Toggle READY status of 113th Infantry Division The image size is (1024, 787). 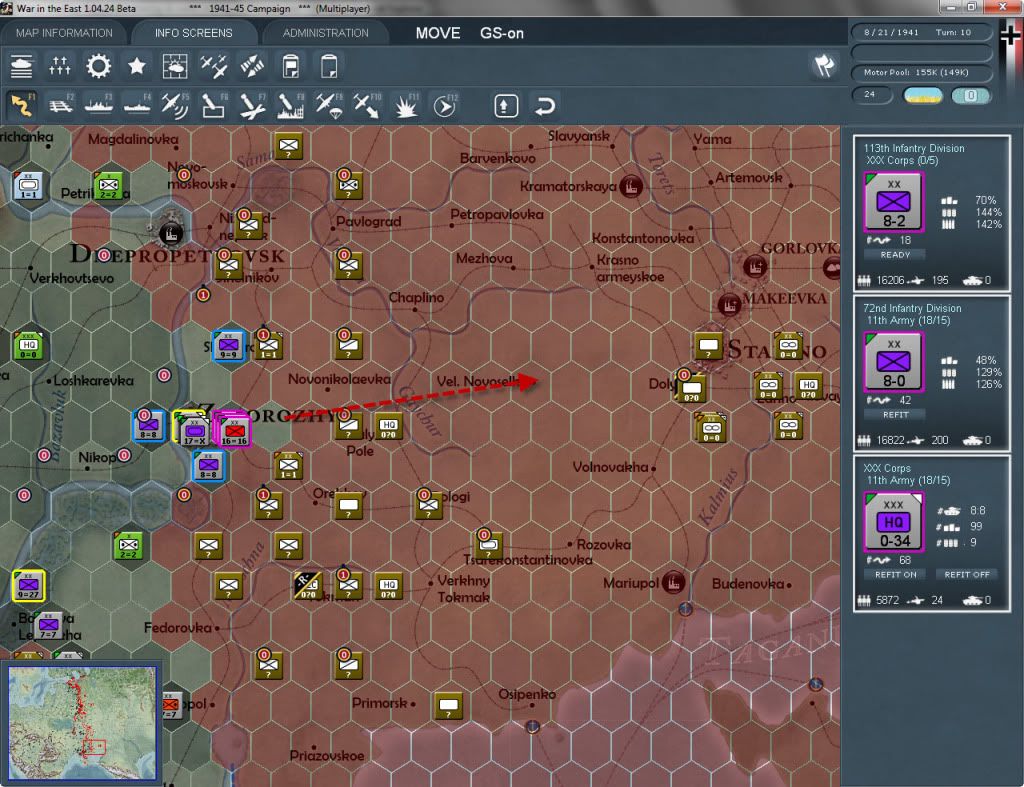pyautogui.click(x=895, y=255)
